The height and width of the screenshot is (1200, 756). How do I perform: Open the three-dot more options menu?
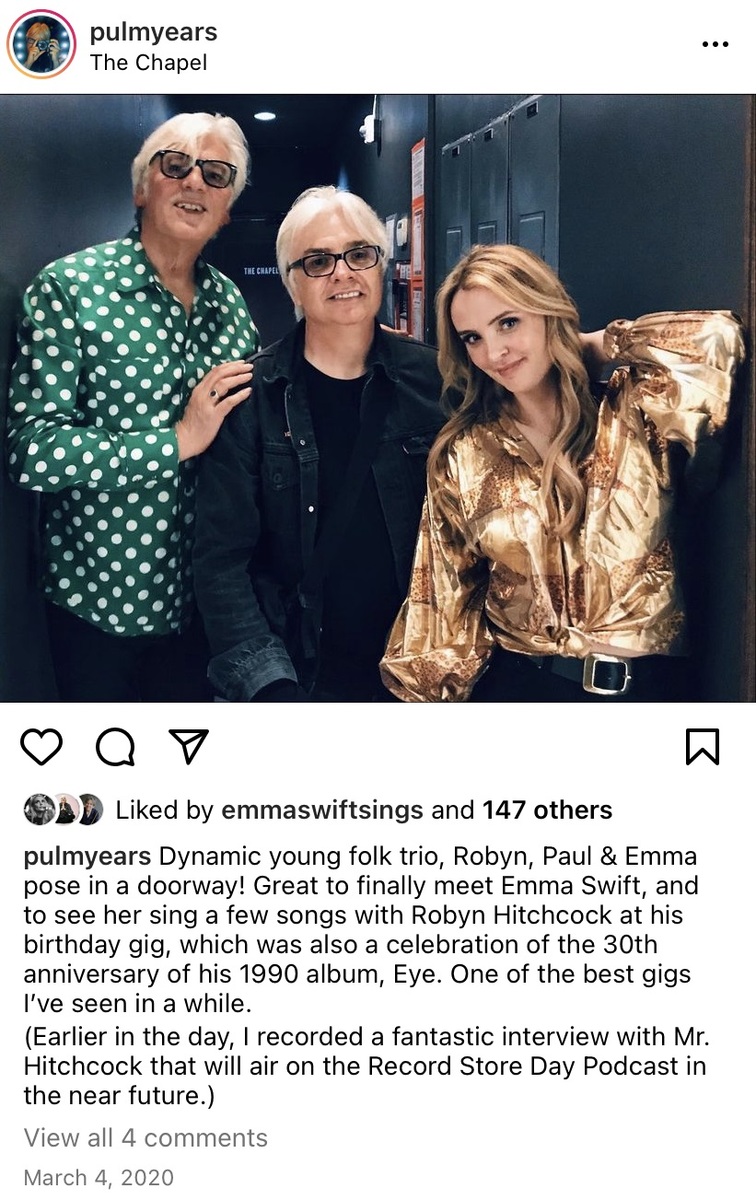click(714, 45)
